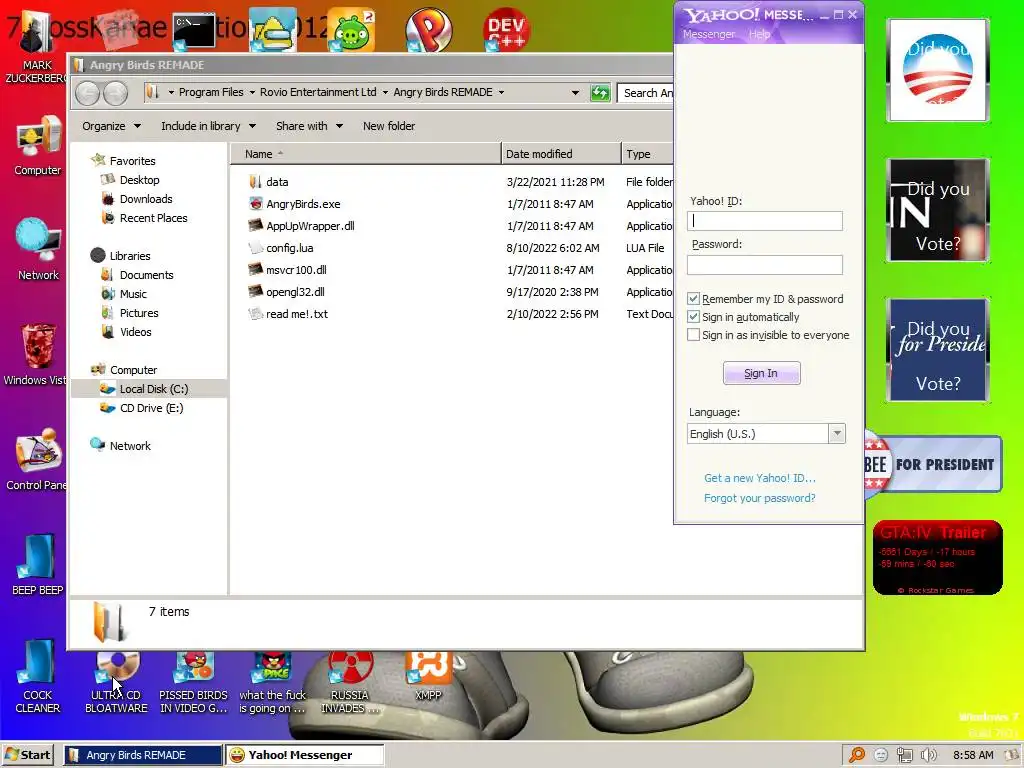This screenshot has width=1024, height=768.
Task: Sort files by Date modified column
Action: (561, 154)
